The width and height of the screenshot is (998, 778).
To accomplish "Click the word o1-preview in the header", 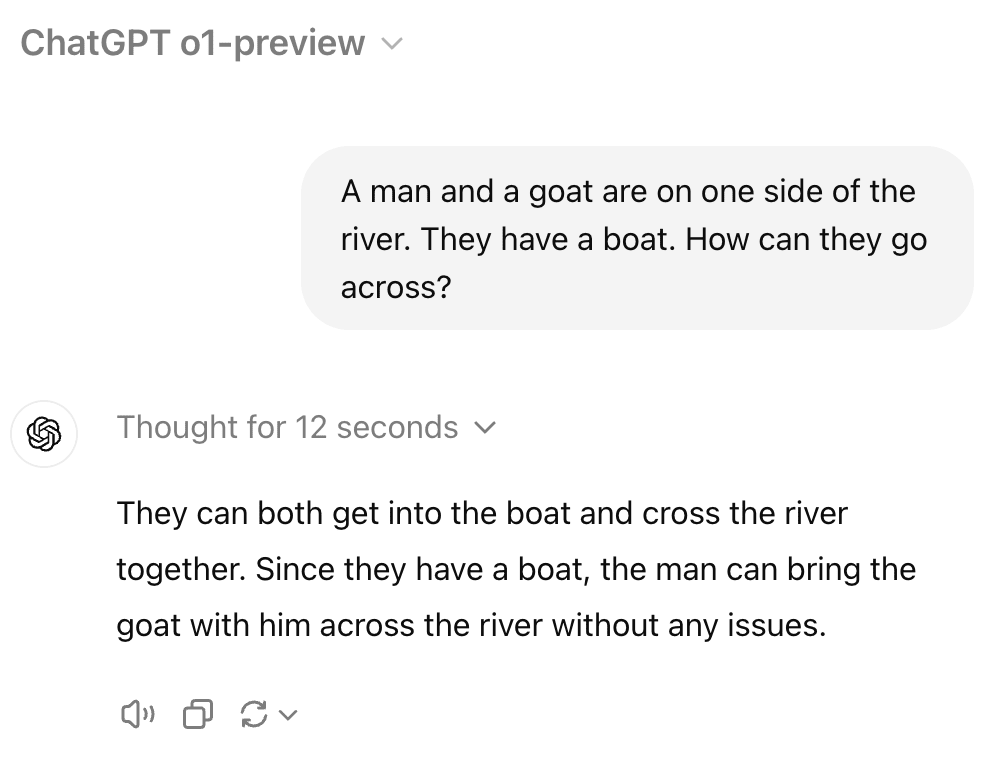I will [x=272, y=43].
